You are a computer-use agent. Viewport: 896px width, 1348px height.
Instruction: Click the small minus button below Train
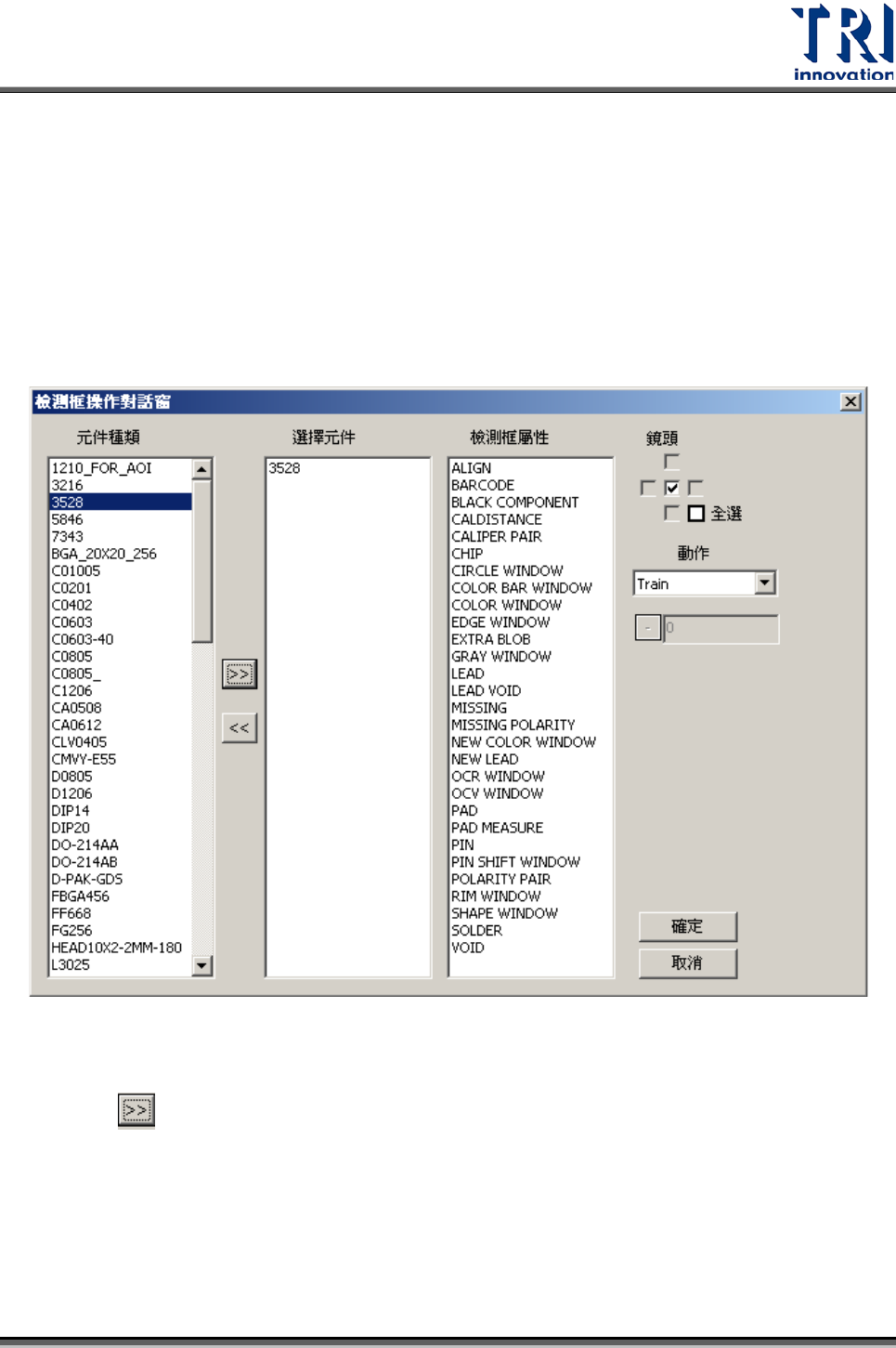tap(648, 628)
